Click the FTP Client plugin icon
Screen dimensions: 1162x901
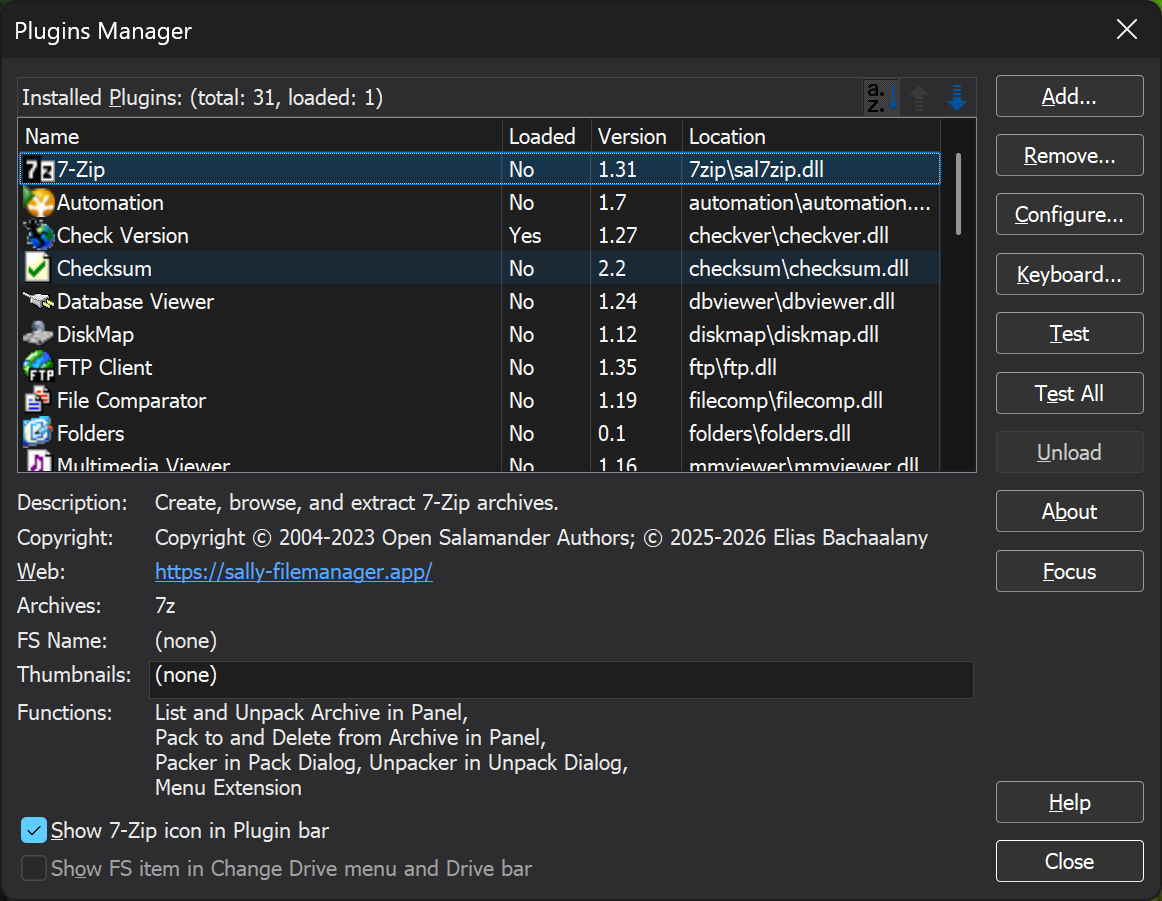pos(39,368)
